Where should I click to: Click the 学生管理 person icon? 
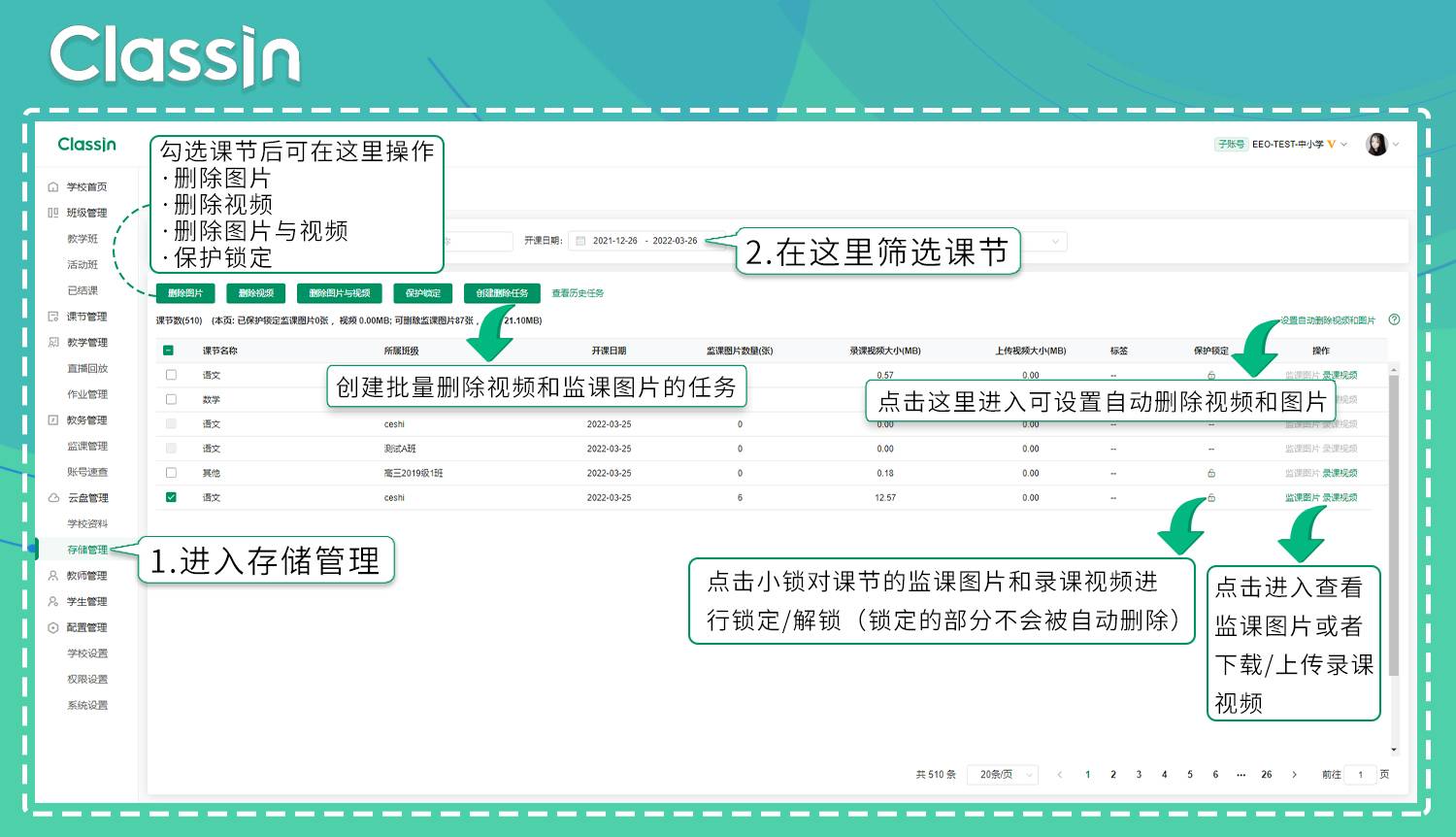click(x=53, y=602)
